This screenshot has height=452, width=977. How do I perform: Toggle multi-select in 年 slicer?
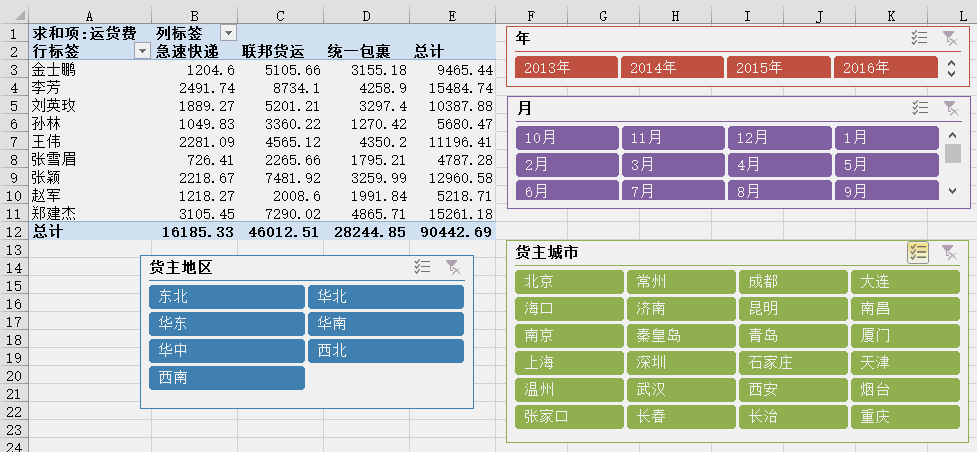tap(920, 38)
